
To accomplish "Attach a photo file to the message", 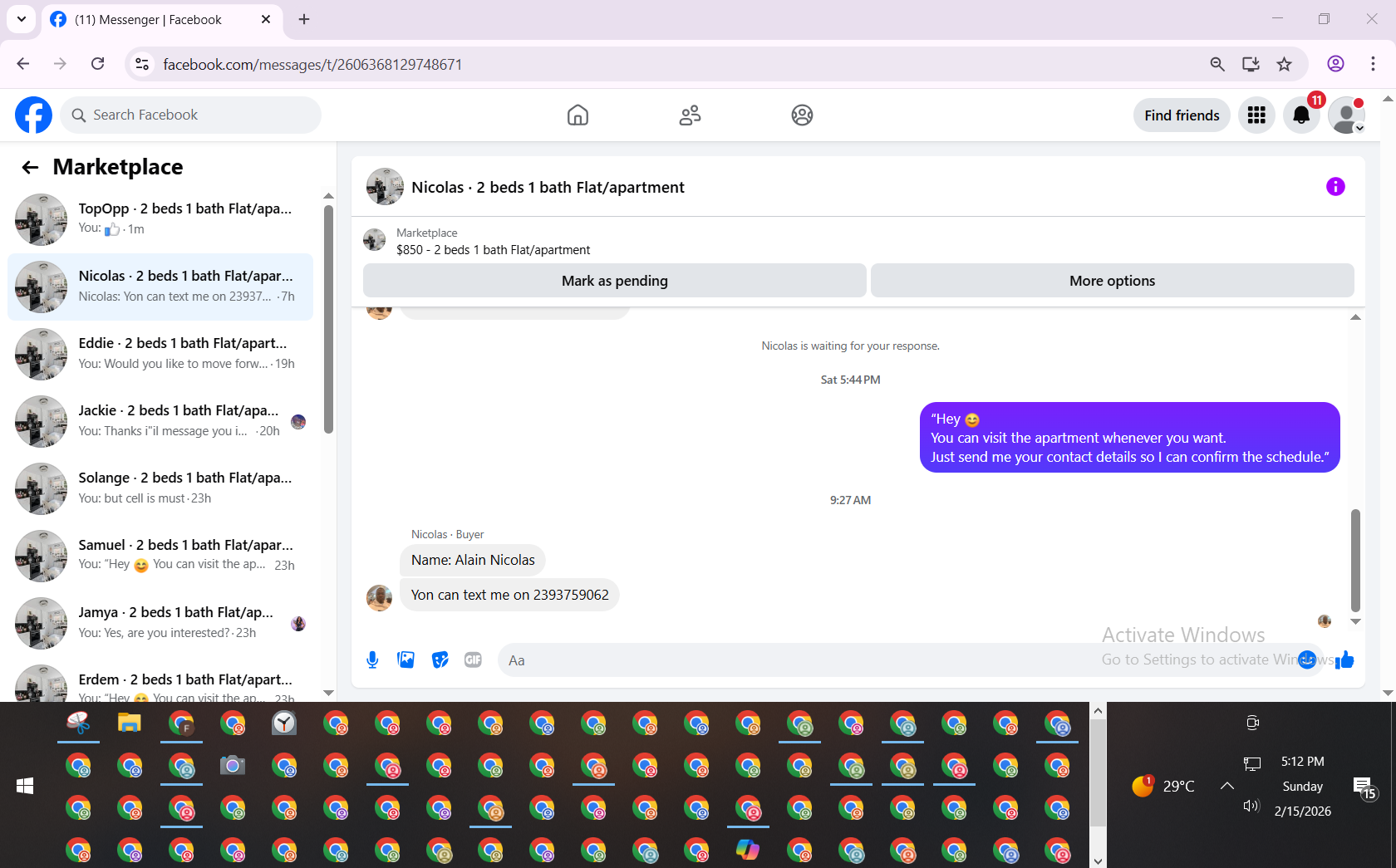I will [x=406, y=660].
